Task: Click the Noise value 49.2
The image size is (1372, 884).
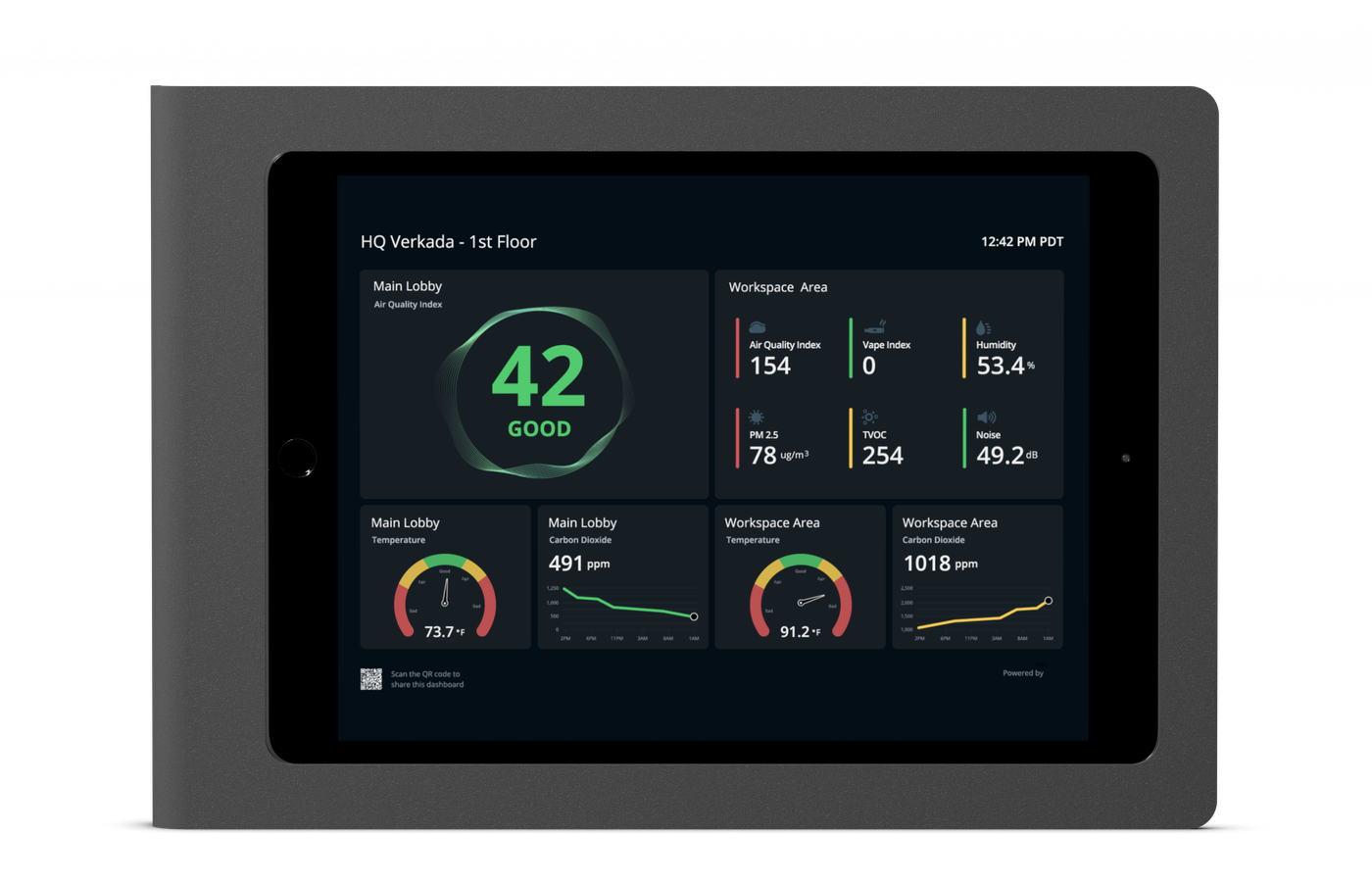Action: point(1001,456)
